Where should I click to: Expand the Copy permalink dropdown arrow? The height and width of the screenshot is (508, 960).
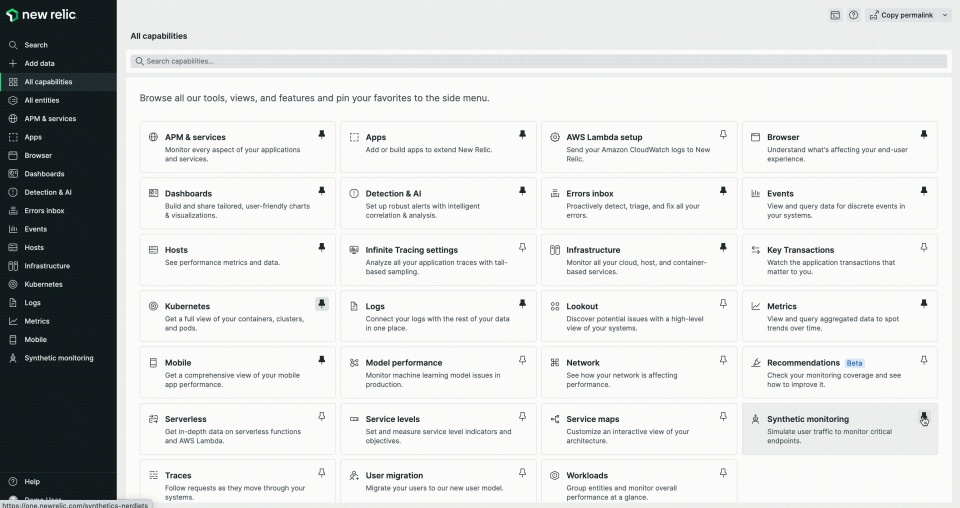[945, 15]
